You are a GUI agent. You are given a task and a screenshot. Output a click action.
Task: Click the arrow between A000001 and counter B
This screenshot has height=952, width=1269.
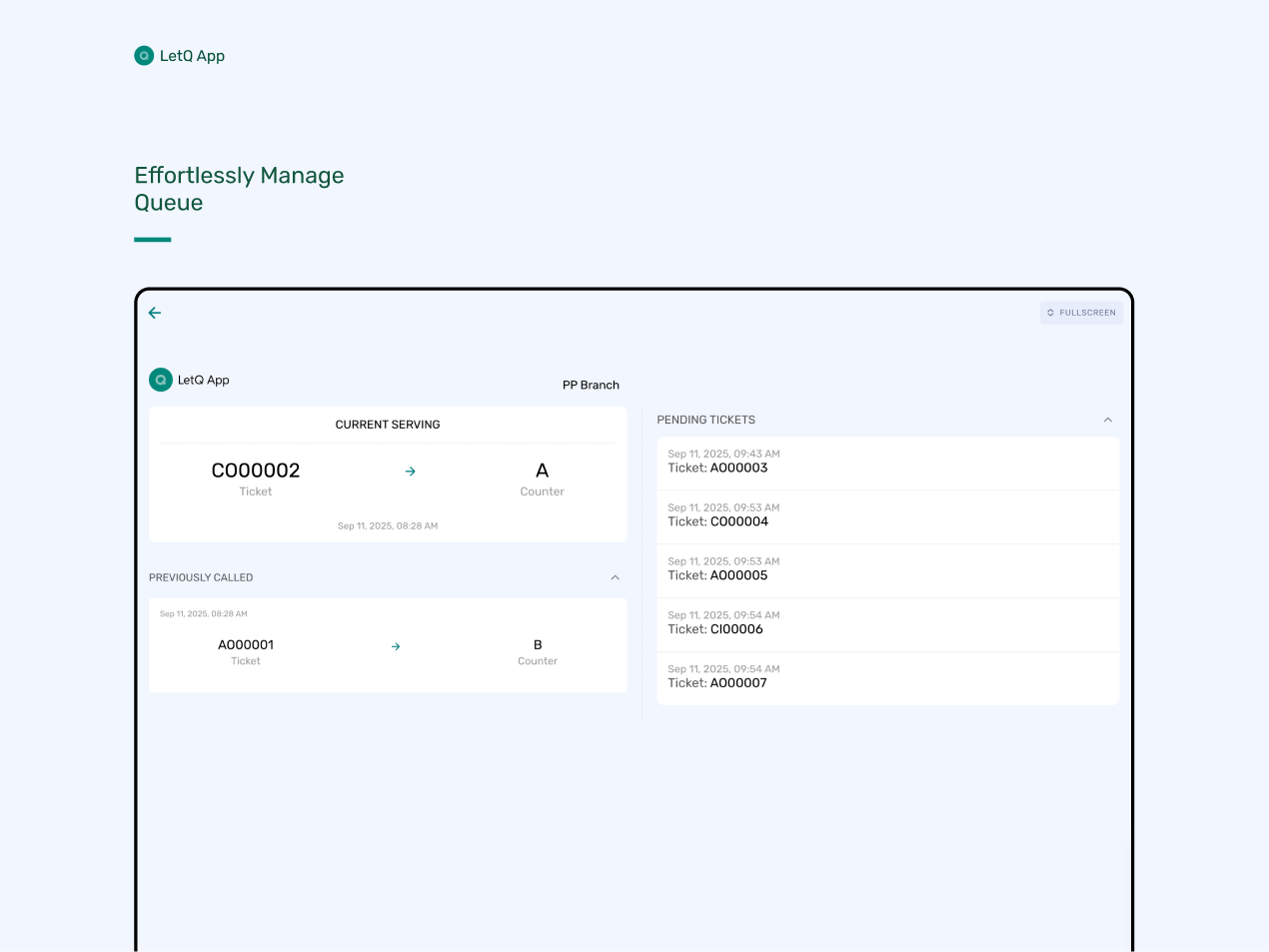(x=396, y=646)
